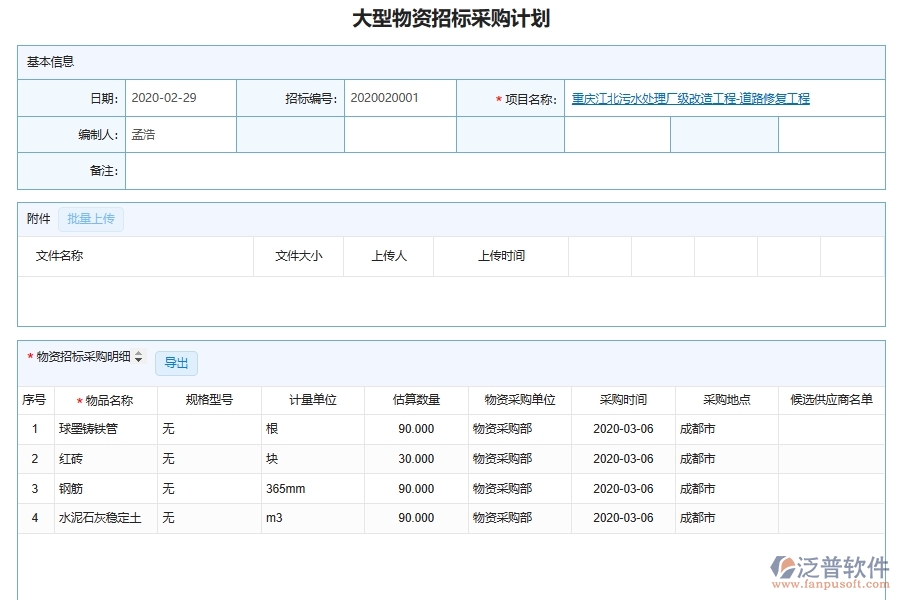The width and height of the screenshot is (900, 600).
Task: Click the 招标编号 field showing 2020020001
Action: click(x=398, y=98)
